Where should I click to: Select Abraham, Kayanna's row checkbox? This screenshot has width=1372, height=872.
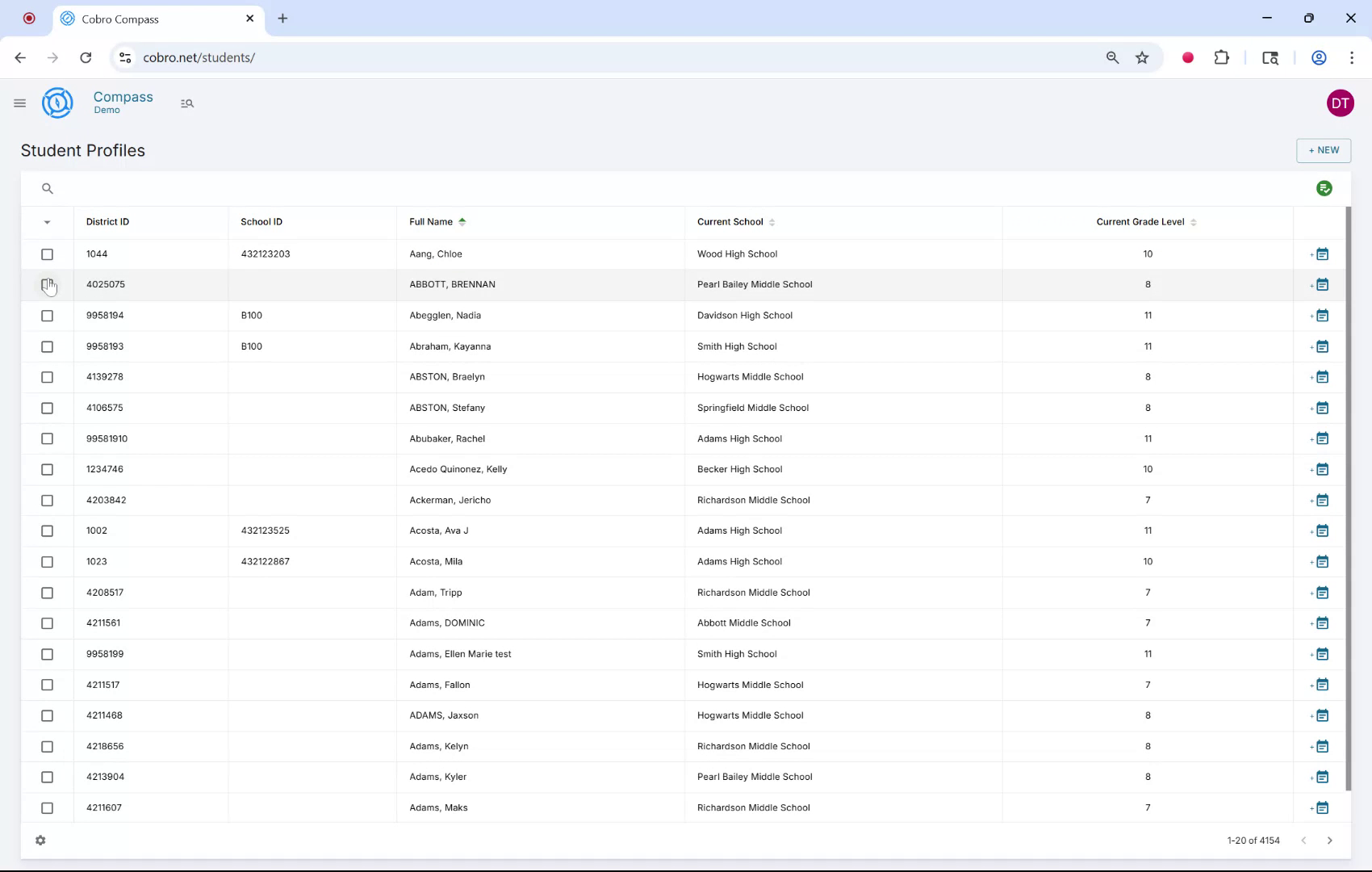tap(47, 346)
